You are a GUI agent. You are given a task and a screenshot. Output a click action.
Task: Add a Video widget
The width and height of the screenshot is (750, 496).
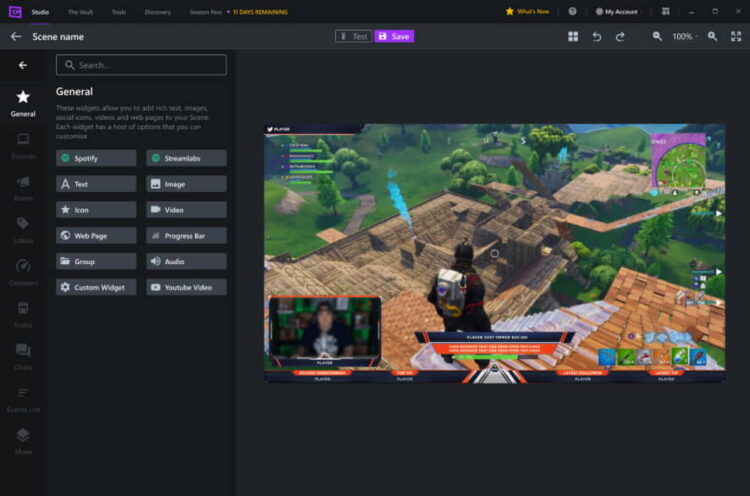coord(187,209)
